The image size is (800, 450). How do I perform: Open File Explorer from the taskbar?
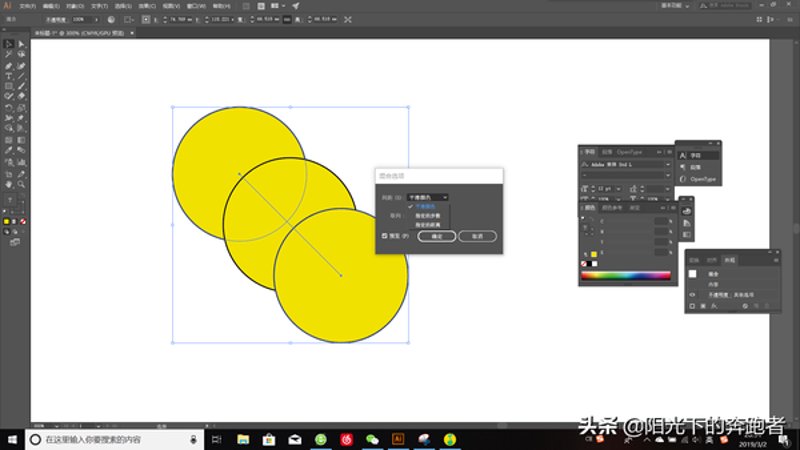click(243, 439)
